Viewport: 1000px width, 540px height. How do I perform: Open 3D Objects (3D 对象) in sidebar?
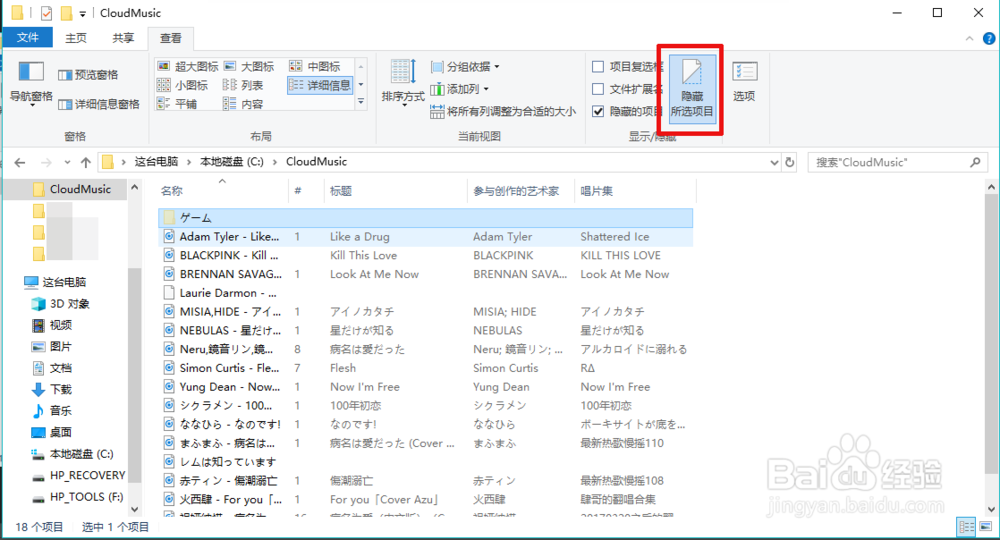61,303
